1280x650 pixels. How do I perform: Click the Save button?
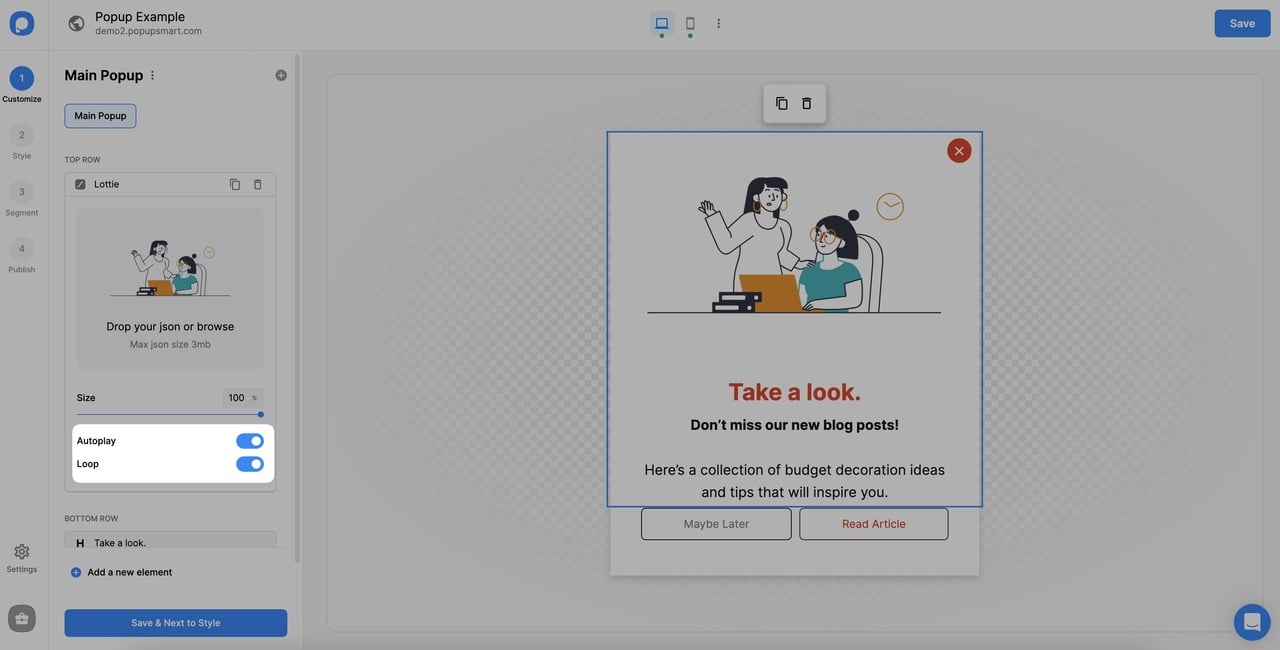(x=1242, y=23)
